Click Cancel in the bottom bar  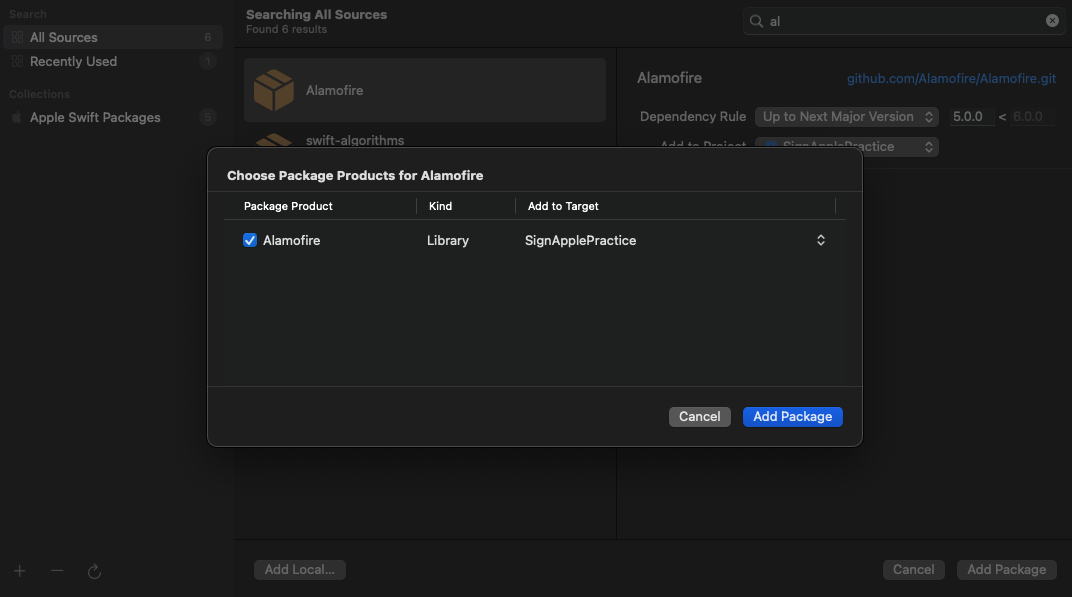[x=913, y=570]
